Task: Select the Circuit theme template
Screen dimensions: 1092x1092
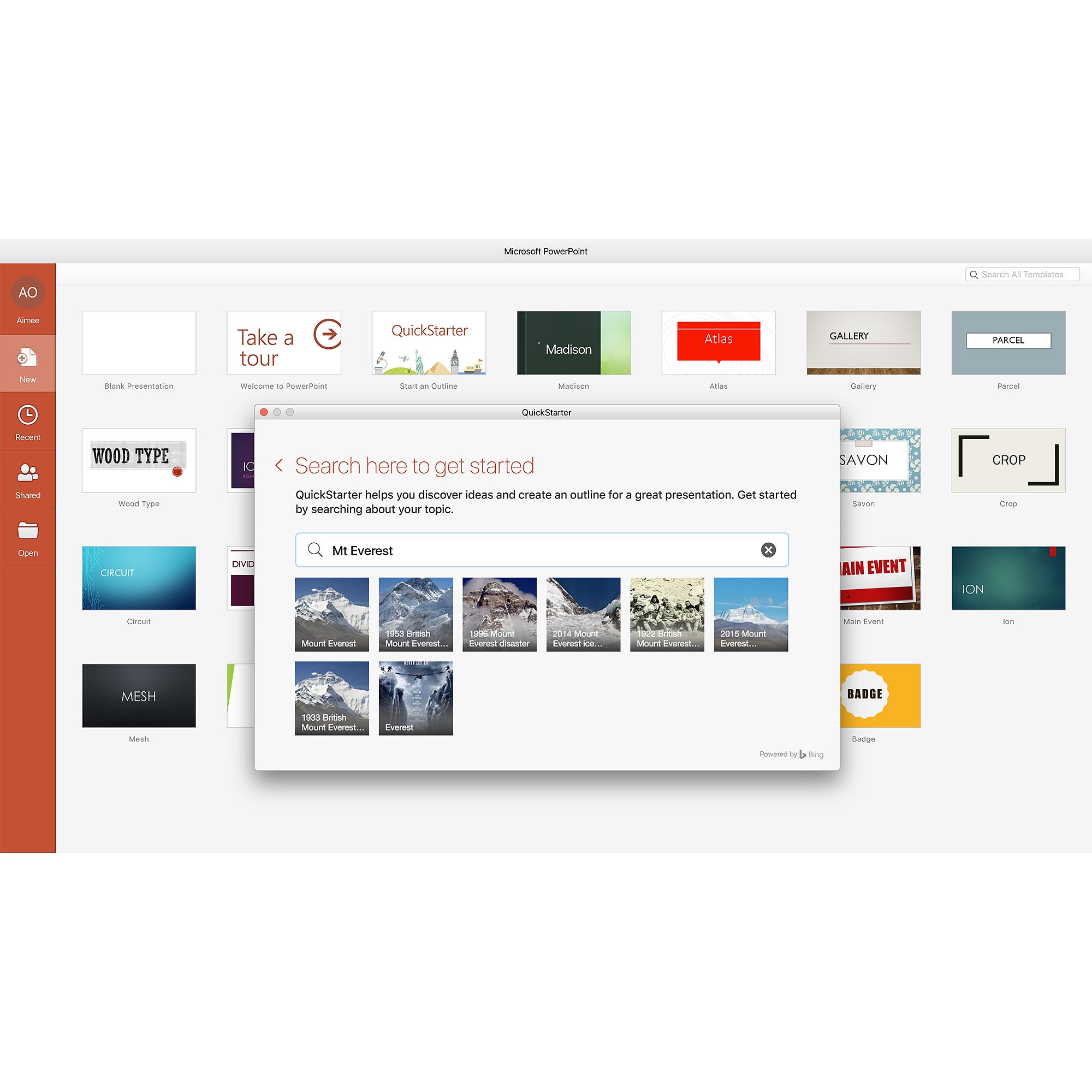Action: click(140, 580)
